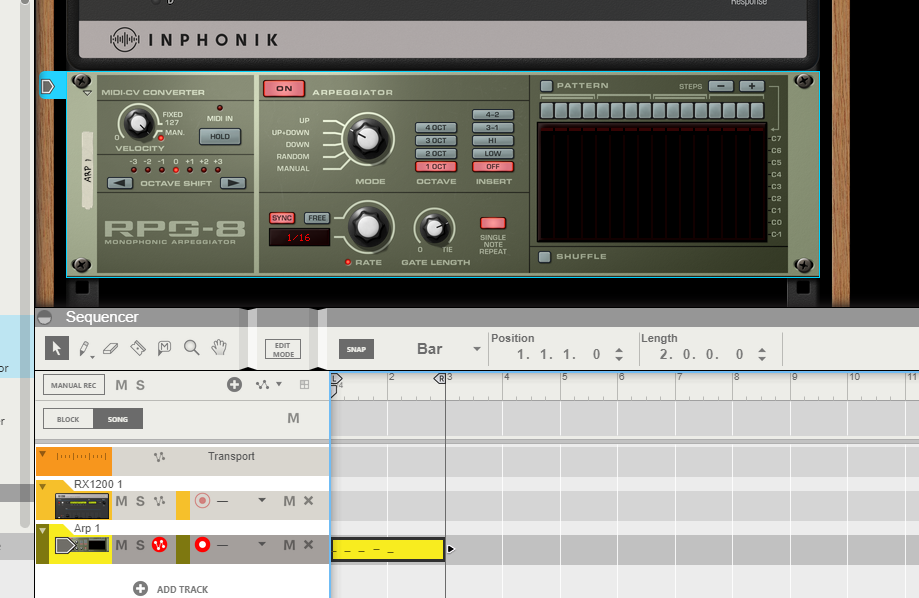Open the header automation icon's dropdown arrow
This screenshot has width=919, height=598.
tap(279, 384)
